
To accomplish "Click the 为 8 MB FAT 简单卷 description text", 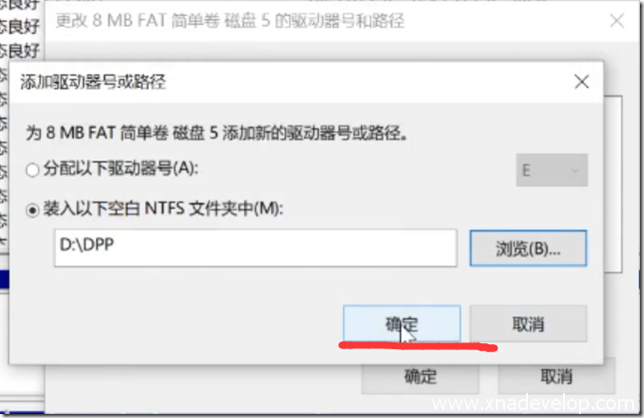I will tap(216, 133).
